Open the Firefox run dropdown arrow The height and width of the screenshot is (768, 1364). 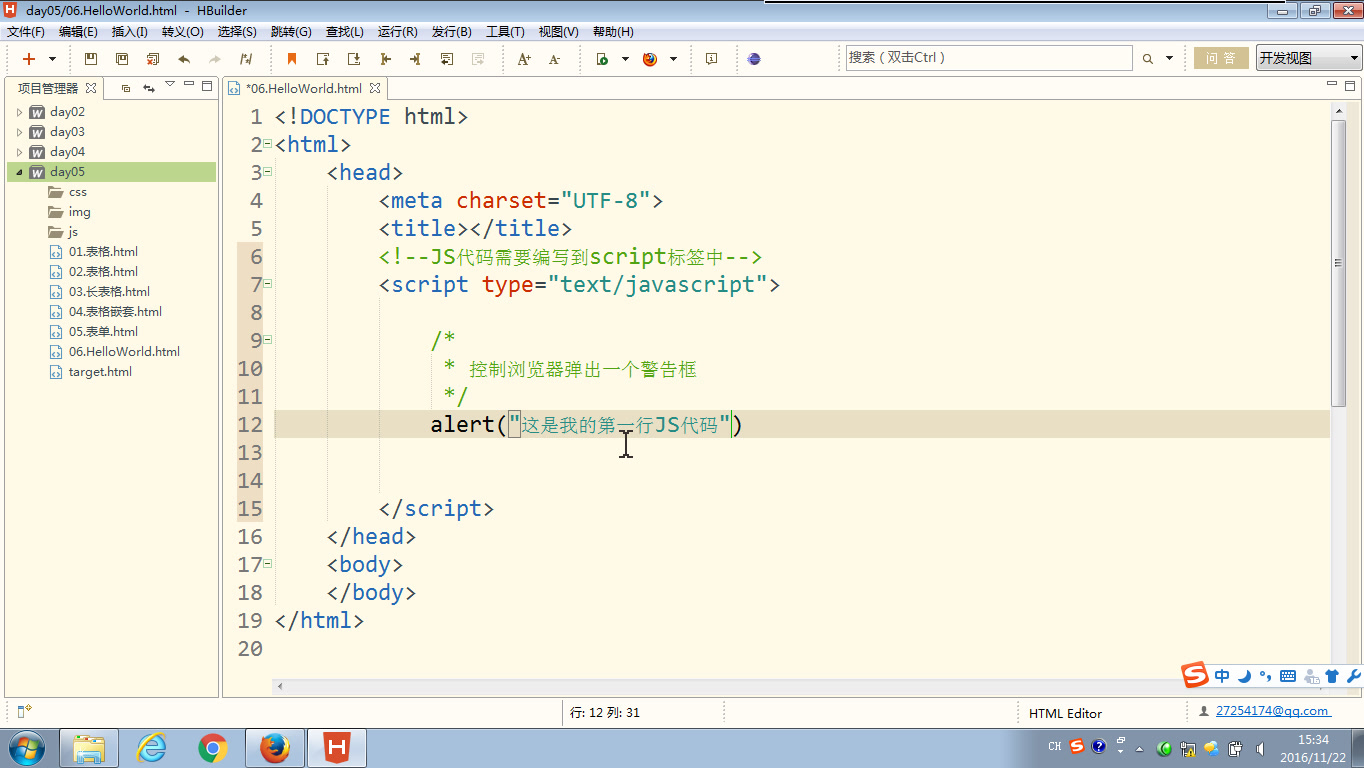point(673,59)
